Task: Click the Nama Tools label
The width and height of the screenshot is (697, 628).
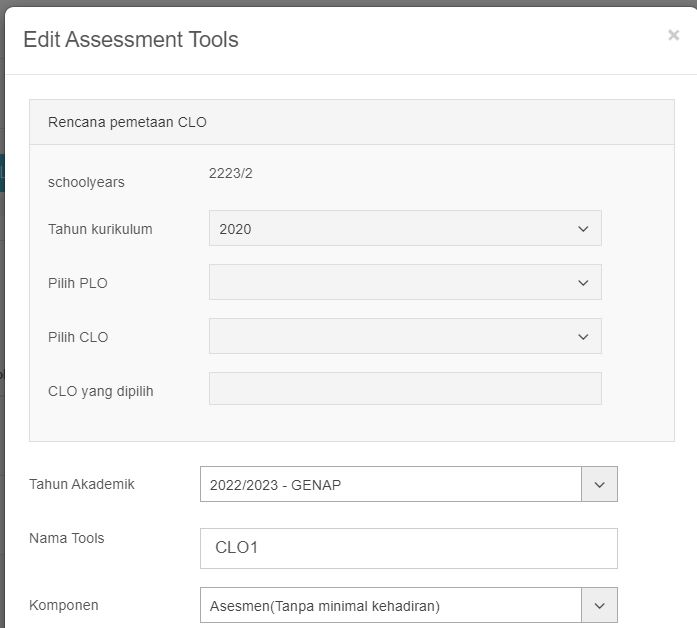Action: [x=67, y=538]
